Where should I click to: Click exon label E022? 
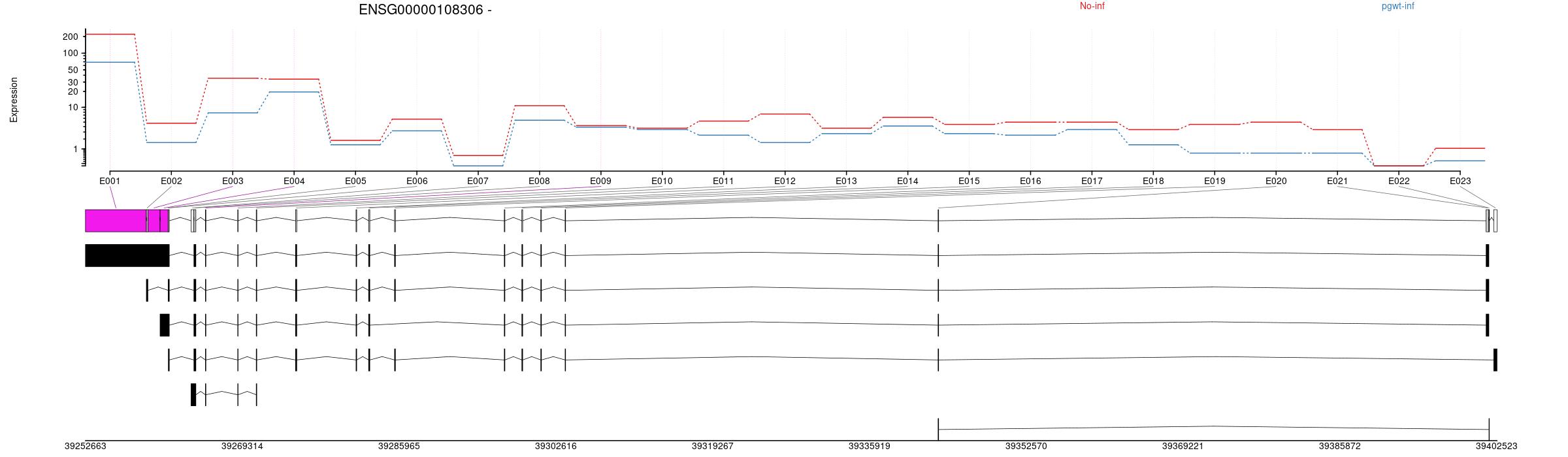1399,181
